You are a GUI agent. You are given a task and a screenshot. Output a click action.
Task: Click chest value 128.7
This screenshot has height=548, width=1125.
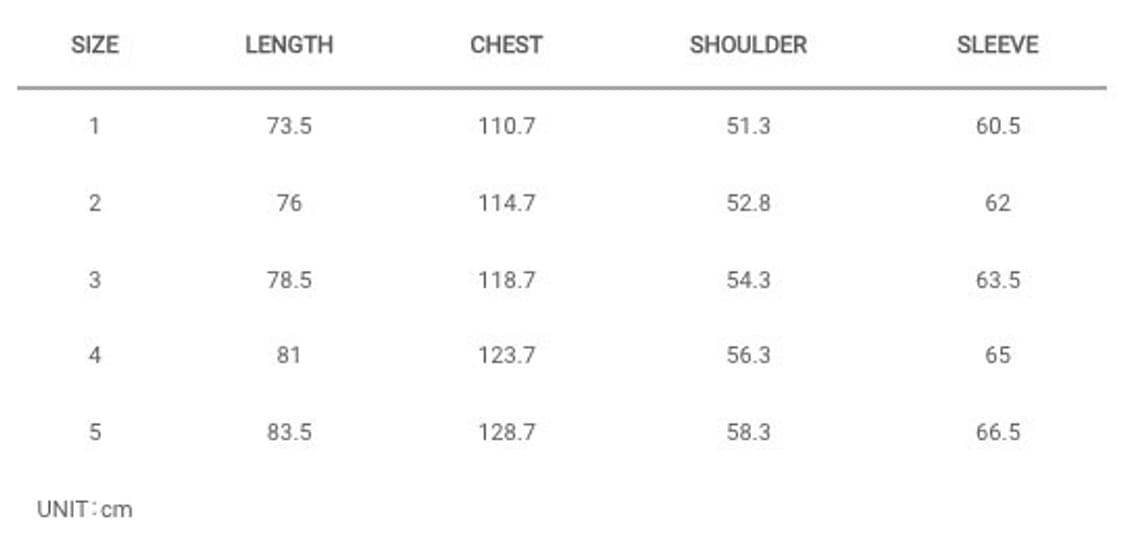coord(507,433)
